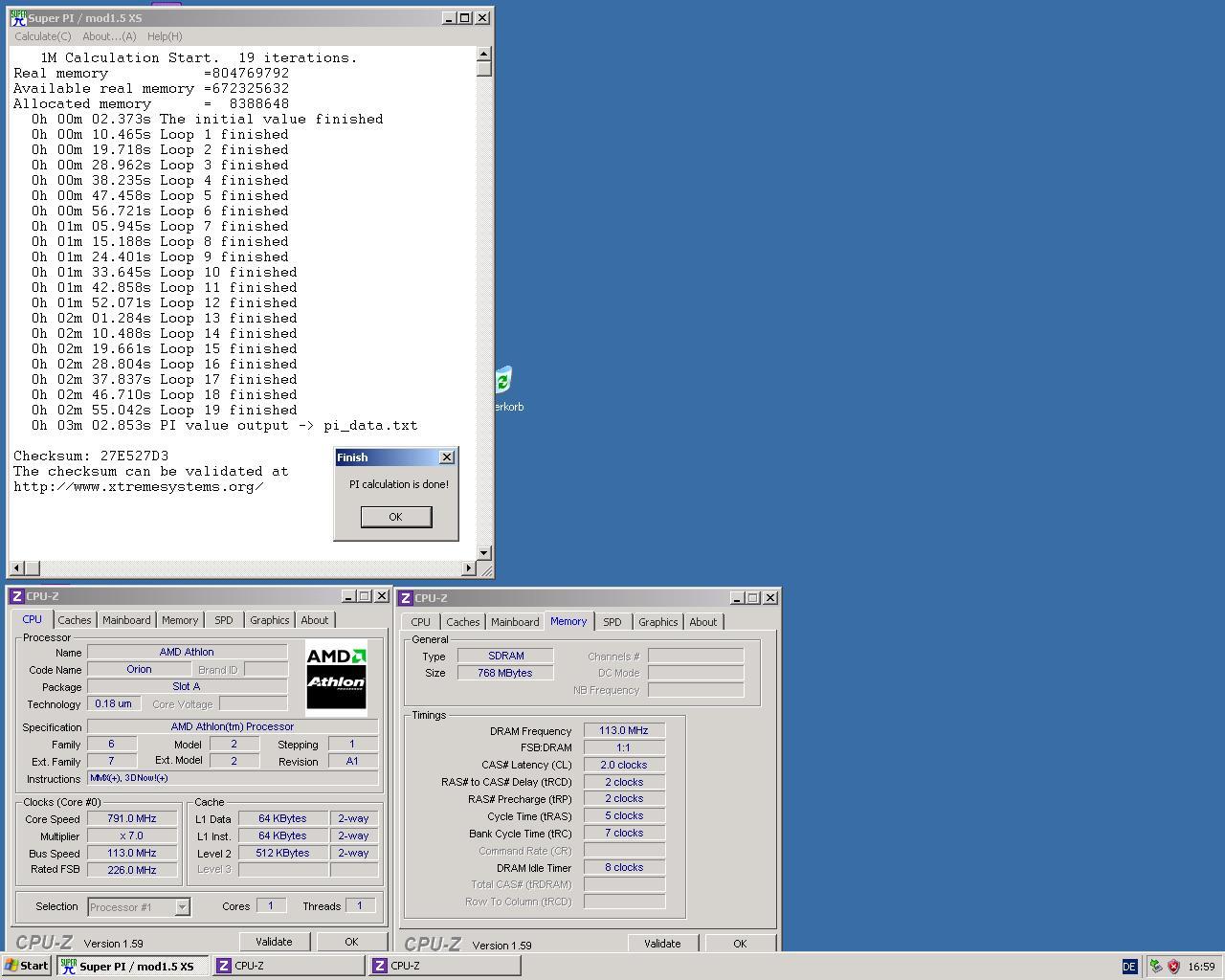Click the AMD Athlon logo image

point(336,679)
